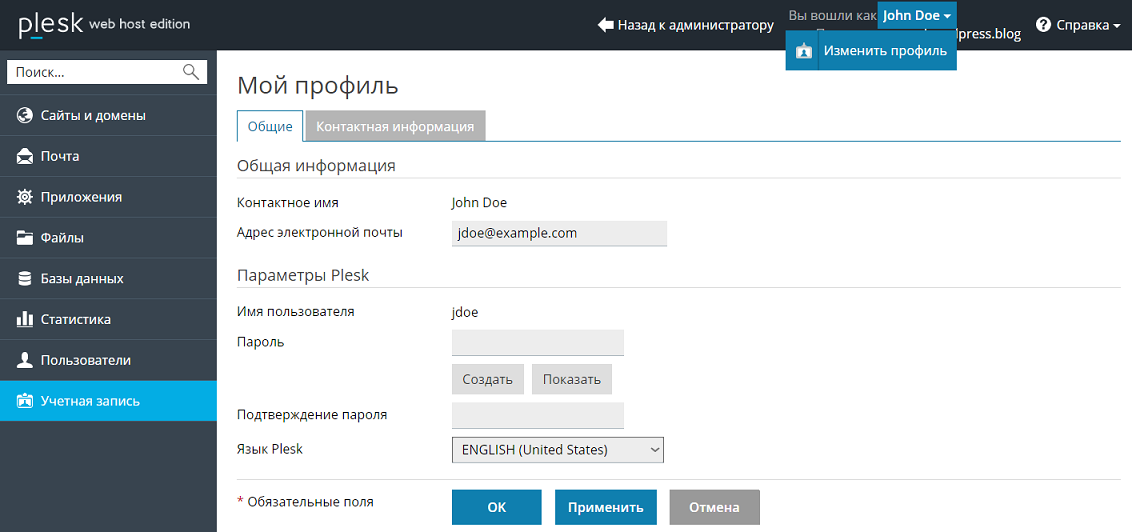Click the search magnifier icon

(x=191, y=72)
